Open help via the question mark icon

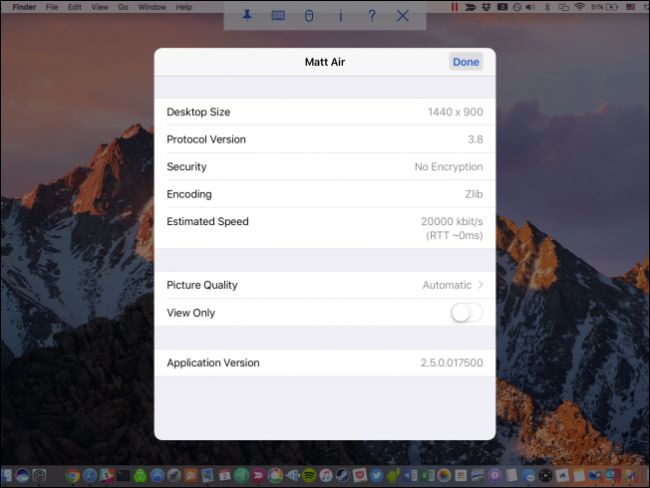(x=371, y=15)
